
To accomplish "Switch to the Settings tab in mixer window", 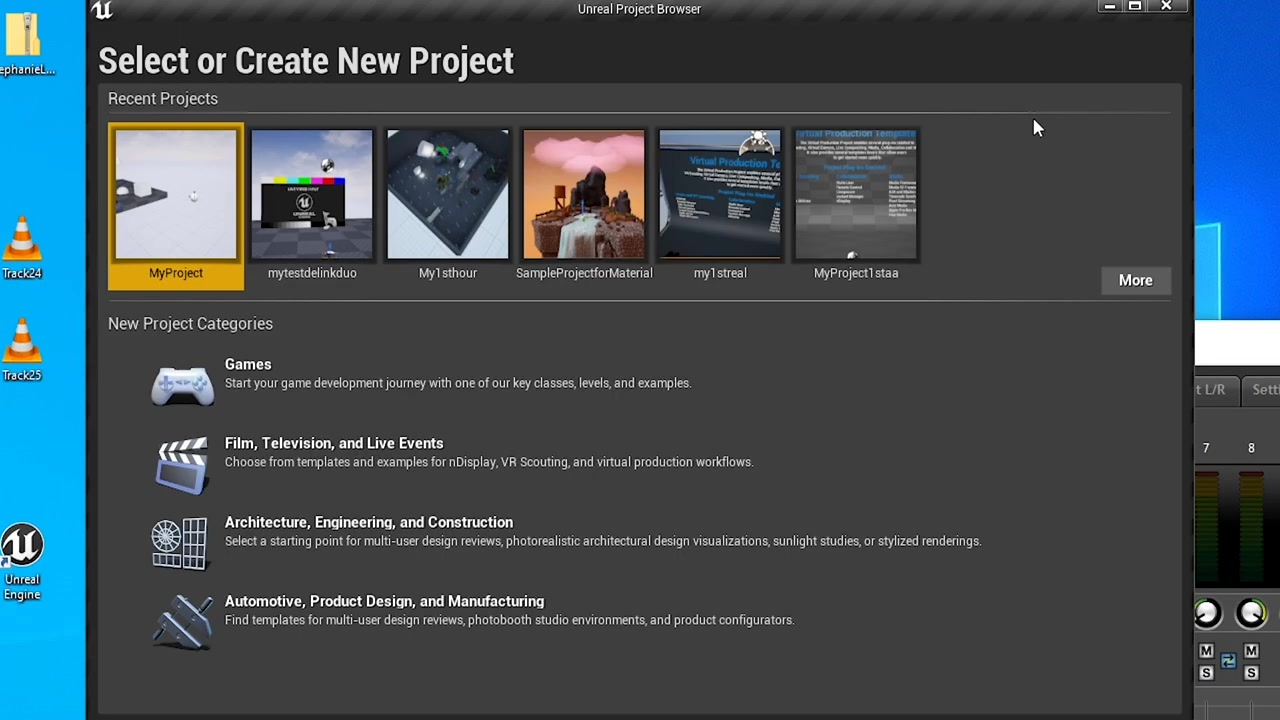I will [x=1263, y=390].
